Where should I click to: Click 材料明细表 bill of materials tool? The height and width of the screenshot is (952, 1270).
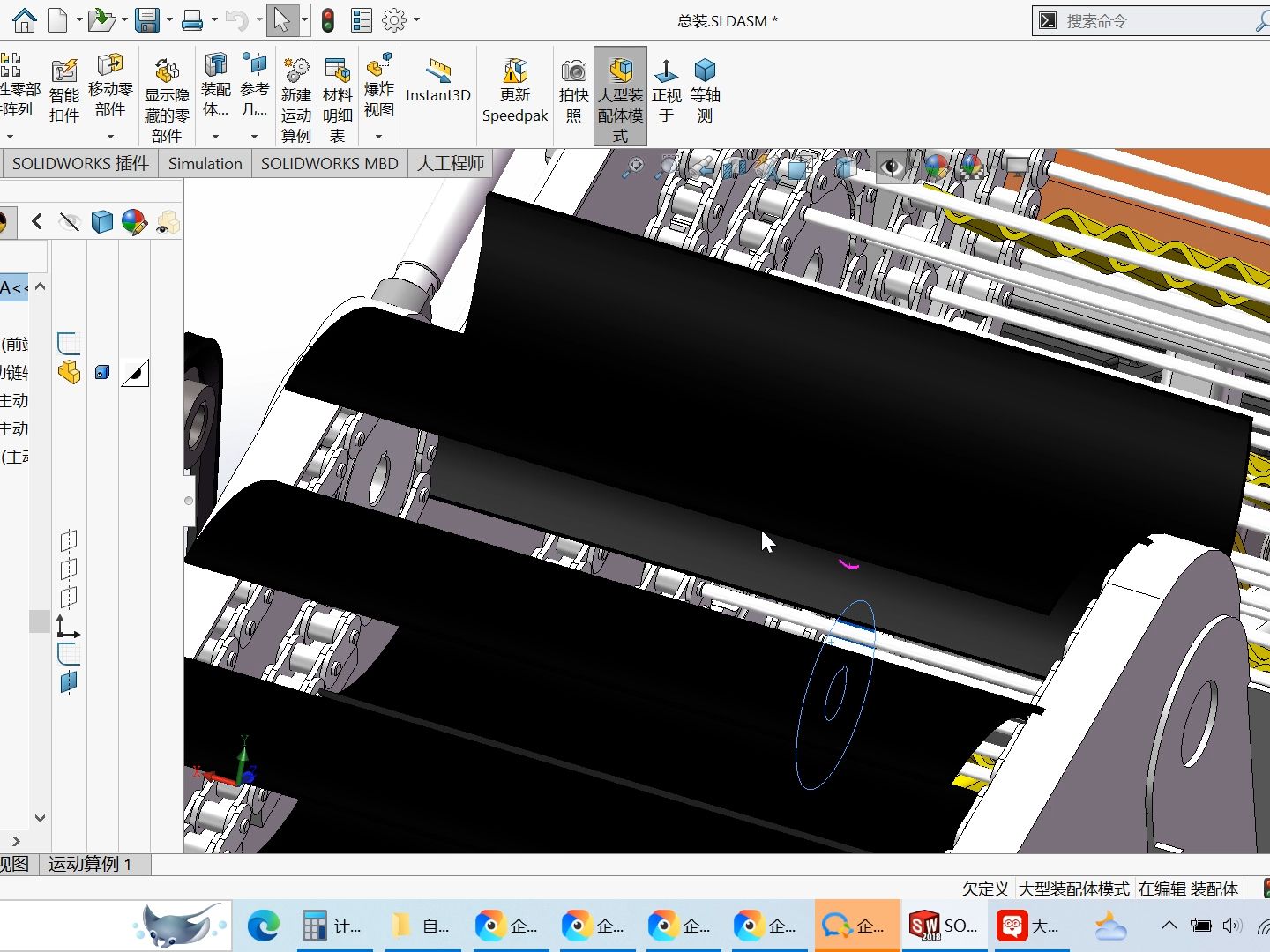(337, 100)
